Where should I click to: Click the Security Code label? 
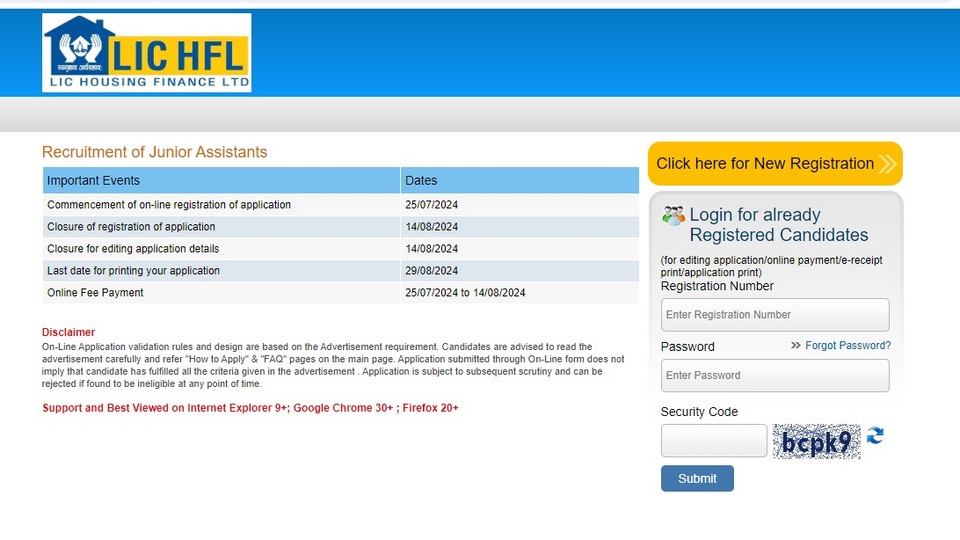[x=699, y=412]
